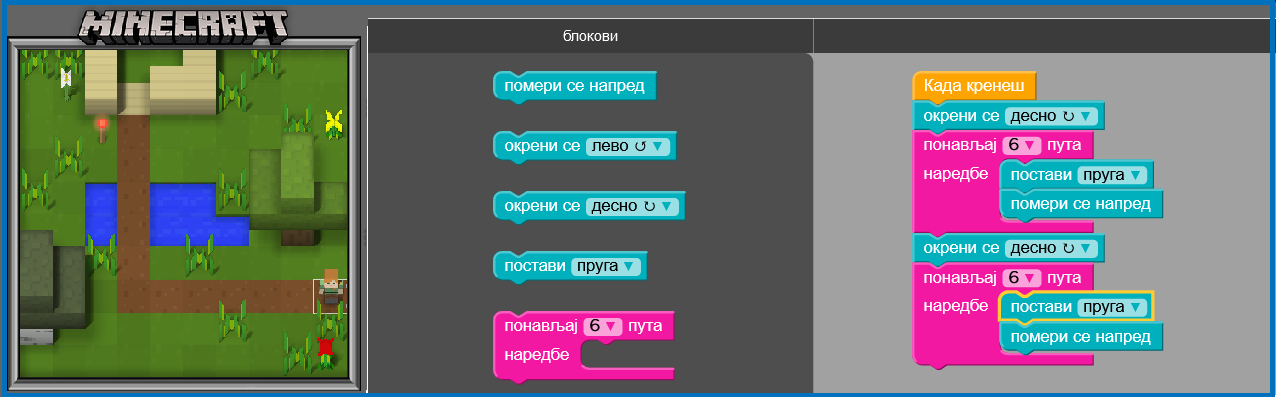1276x397 pixels.
Task: Click the toolbox 'понављај' repeat block
Action: tap(584, 345)
